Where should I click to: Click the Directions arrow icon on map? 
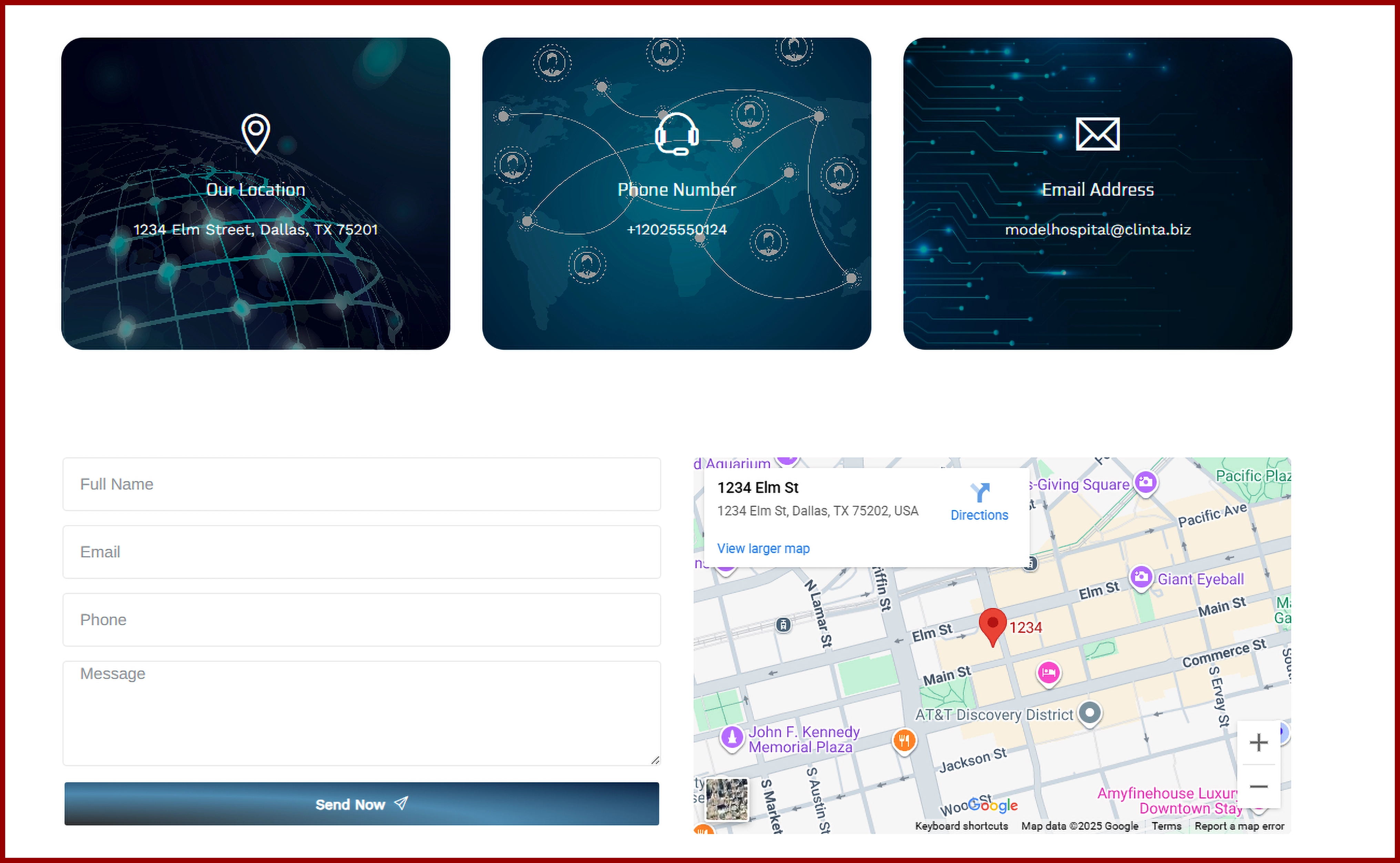click(980, 492)
